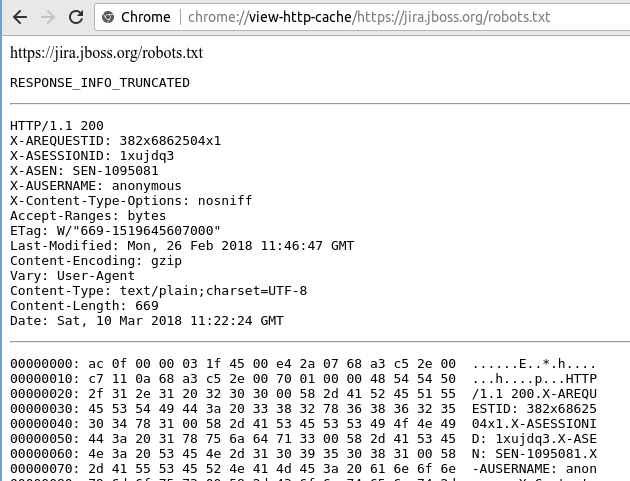
Task: Click the forward navigation arrow
Action: 48,17
